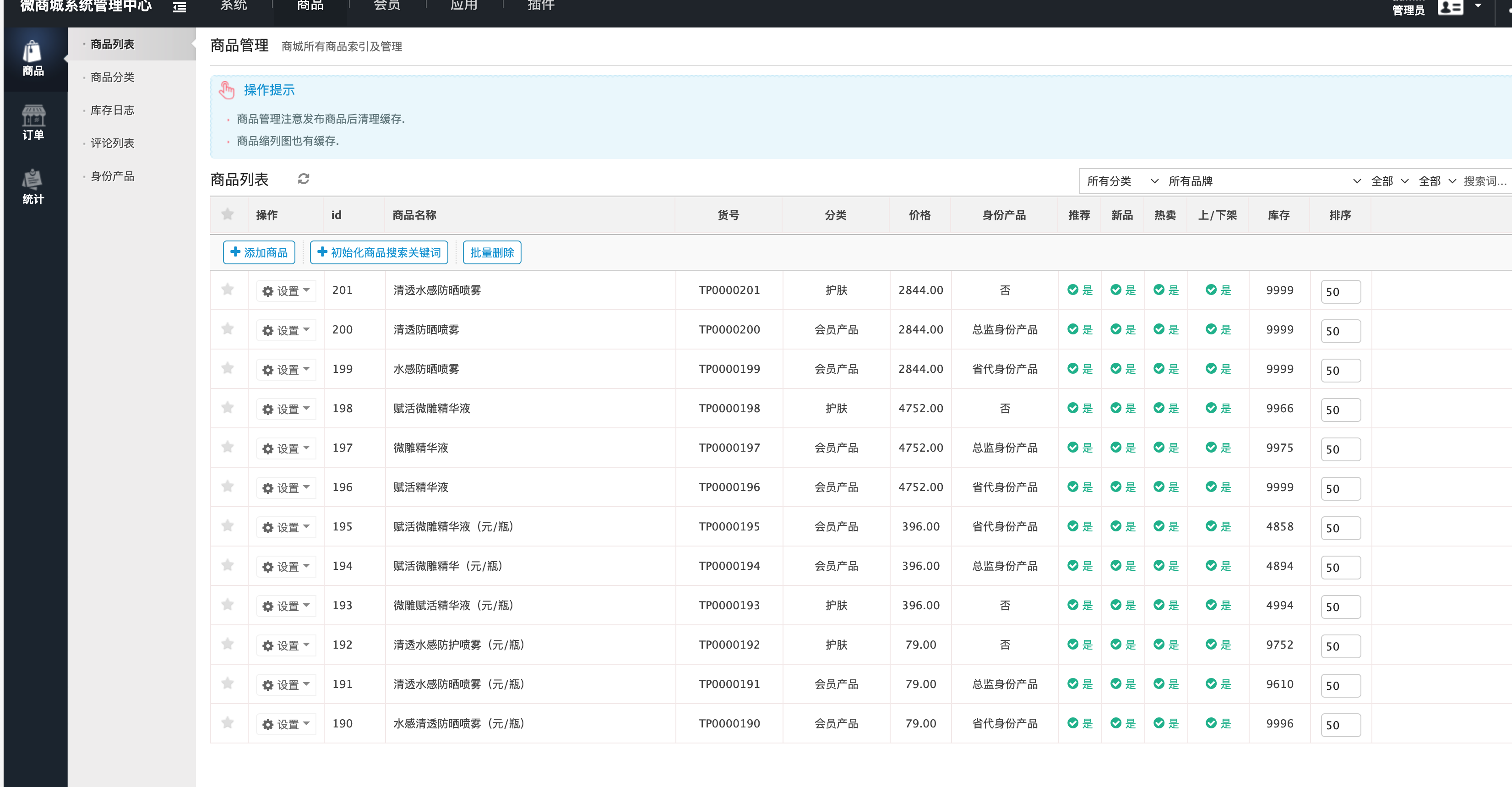This screenshot has width=1512, height=787.
Task: Open the 统计 clipboard sidebar icon
Action: [33, 186]
